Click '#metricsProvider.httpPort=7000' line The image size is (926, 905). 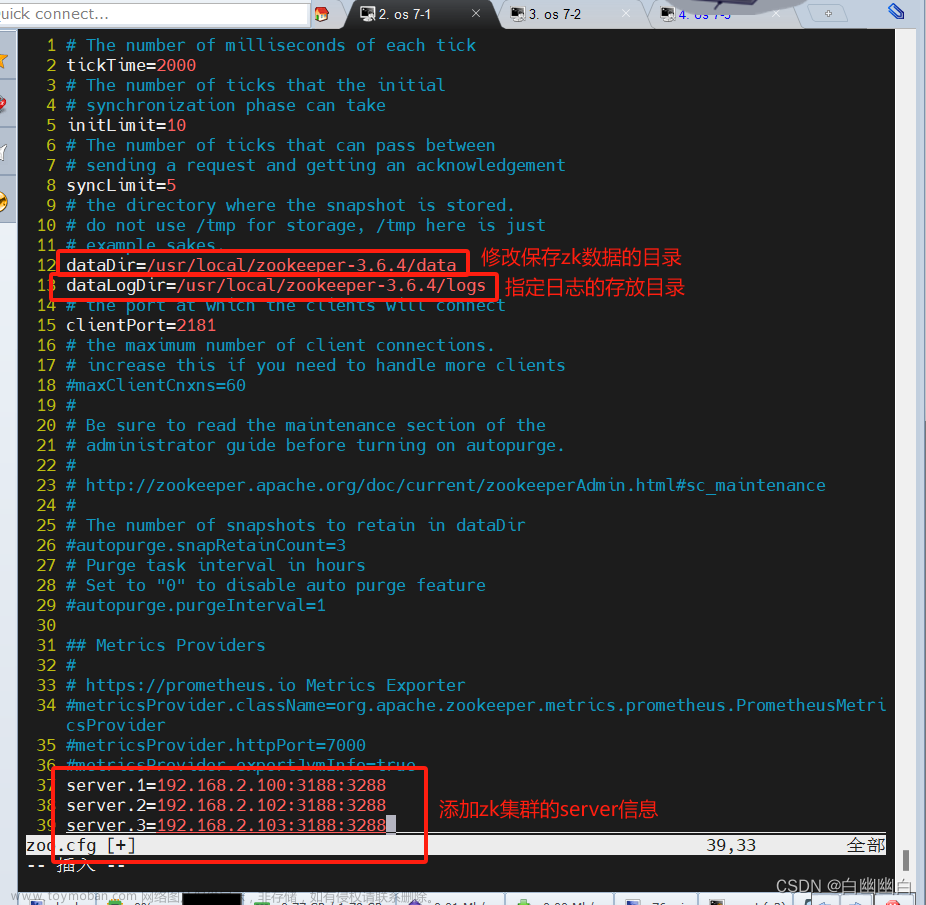click(216, 746)
